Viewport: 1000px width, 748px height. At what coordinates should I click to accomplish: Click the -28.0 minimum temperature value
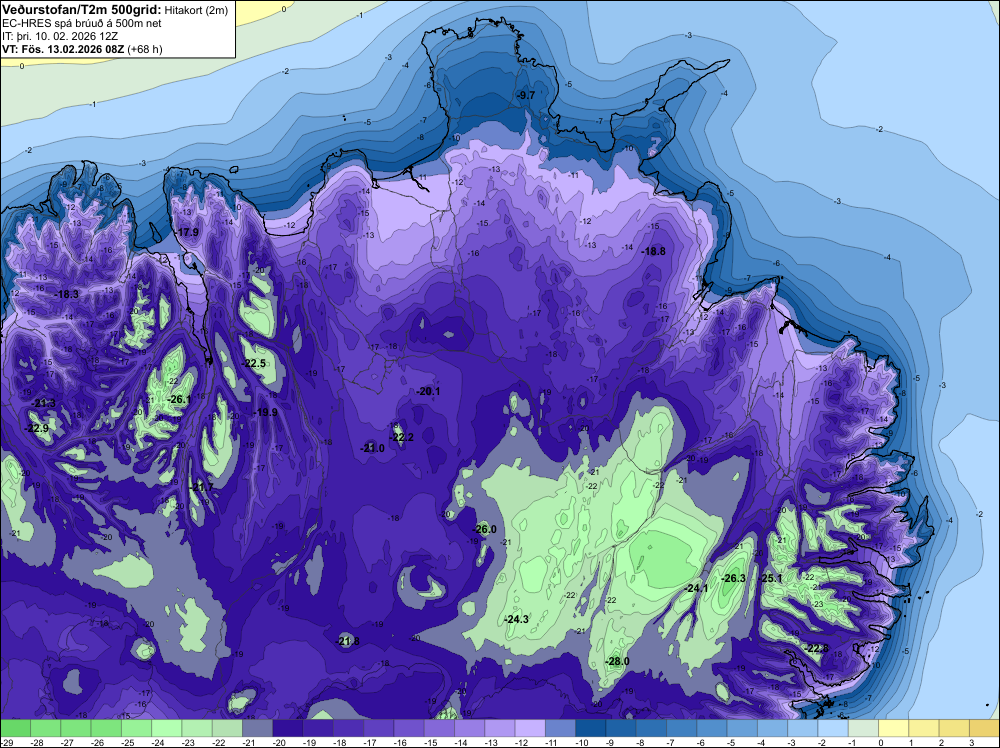[617, 661]
